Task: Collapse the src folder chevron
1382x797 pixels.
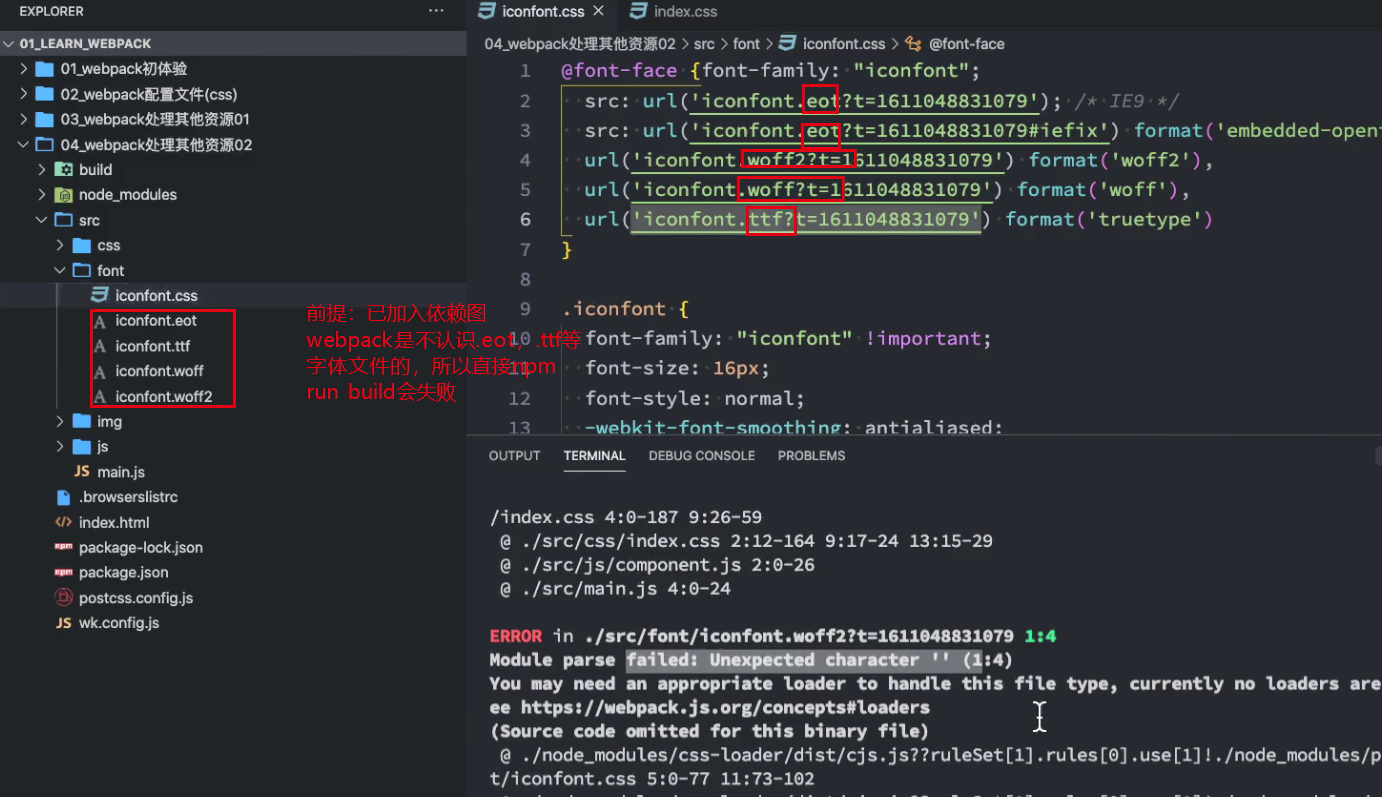Action: pyautogui.click(x=42, y=220)
